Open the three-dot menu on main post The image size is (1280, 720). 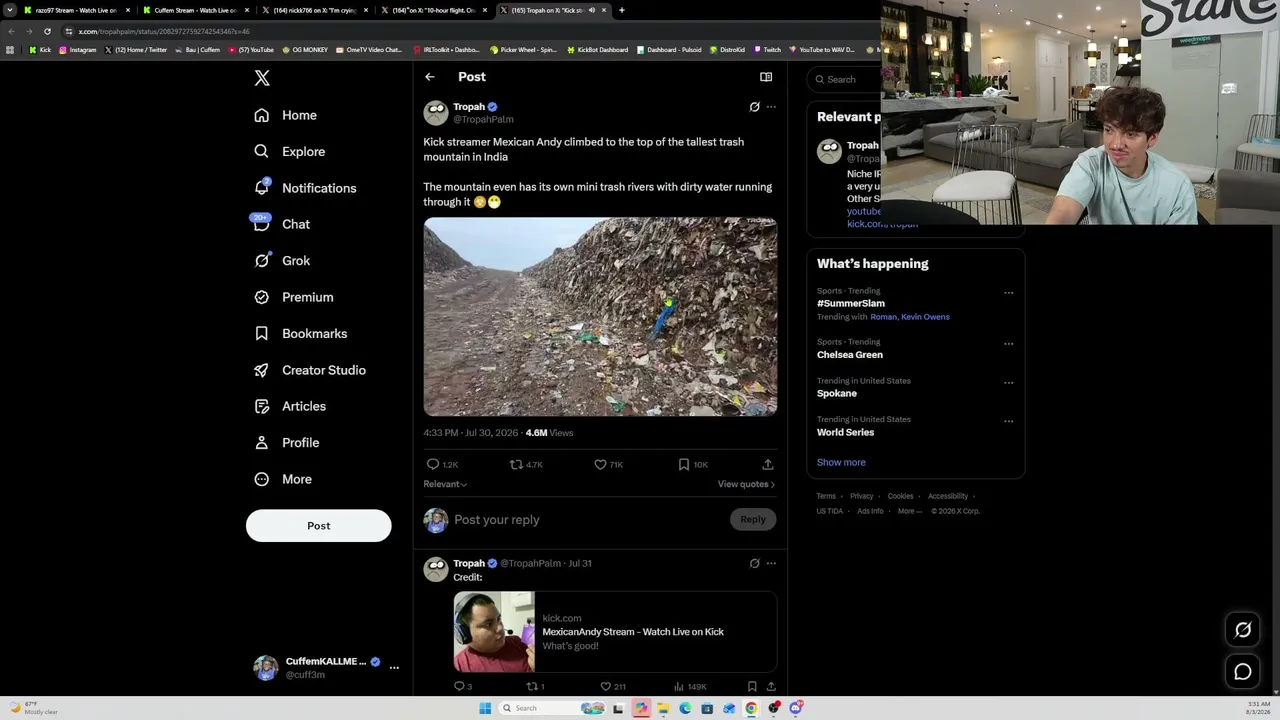coord(771,107)
